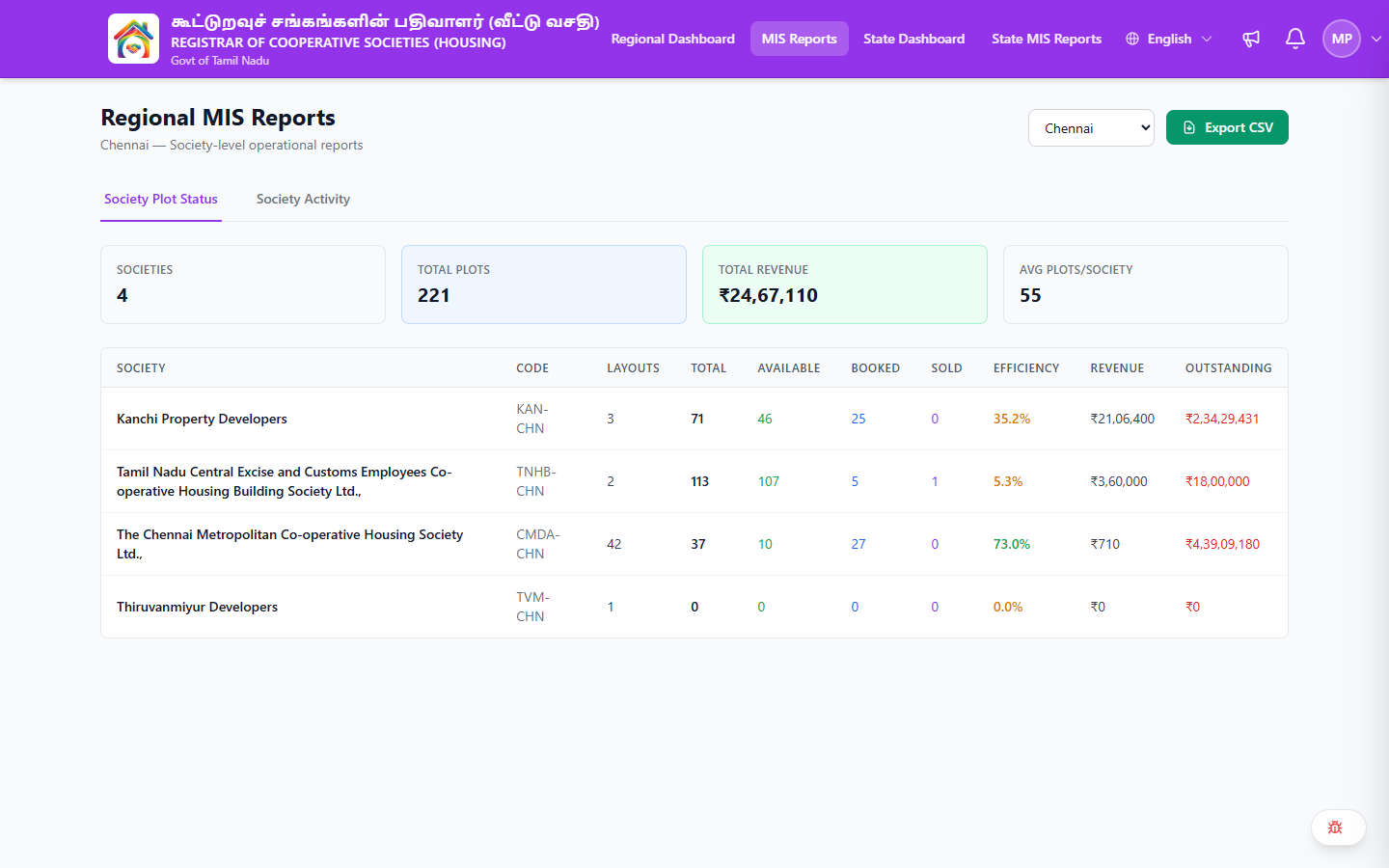Click the REVENUE column header

click(1117, 368)
